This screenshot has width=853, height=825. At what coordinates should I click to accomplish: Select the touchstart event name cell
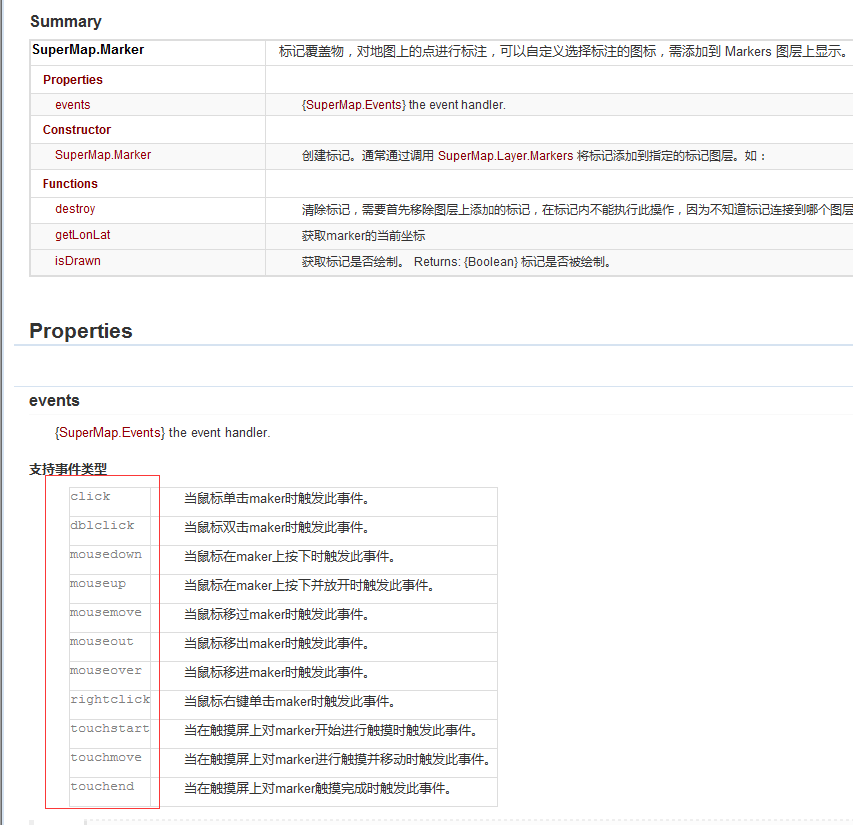point(110,734)
